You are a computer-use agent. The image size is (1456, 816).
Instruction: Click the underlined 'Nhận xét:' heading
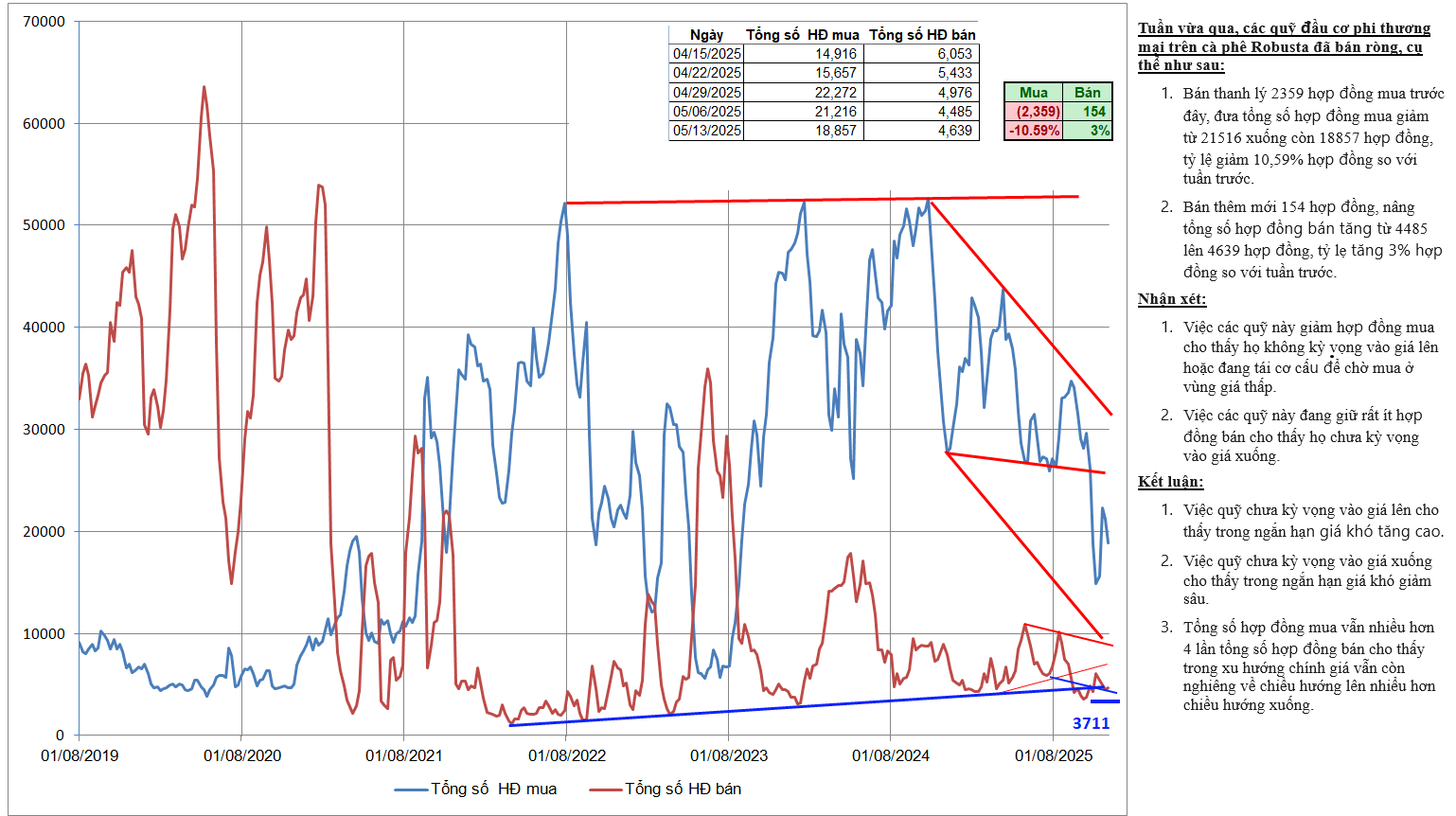pyautogui.click(x=1172, y=299)
